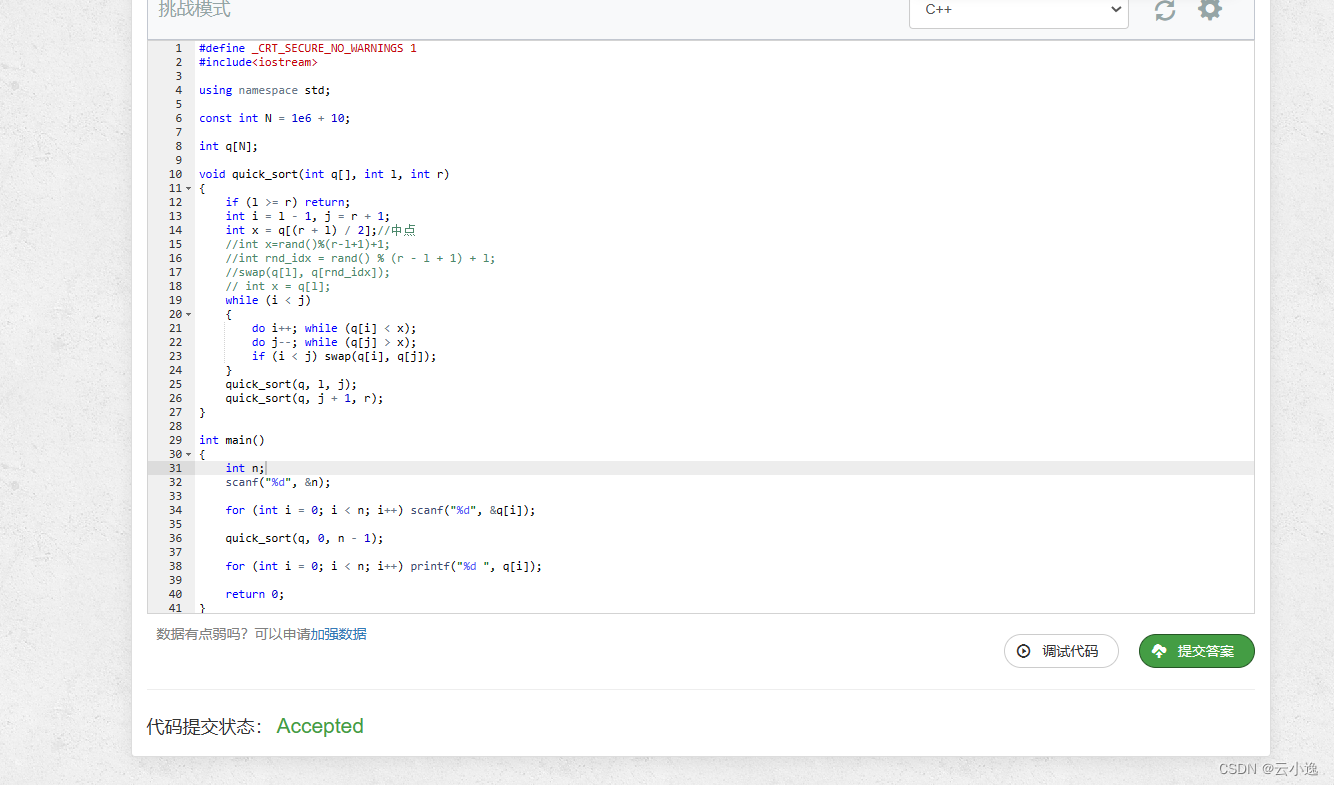This screenshot has width=1334, height=785.
Task: Click the 提交答案 submit button
Action: (x=1196, y=651)
